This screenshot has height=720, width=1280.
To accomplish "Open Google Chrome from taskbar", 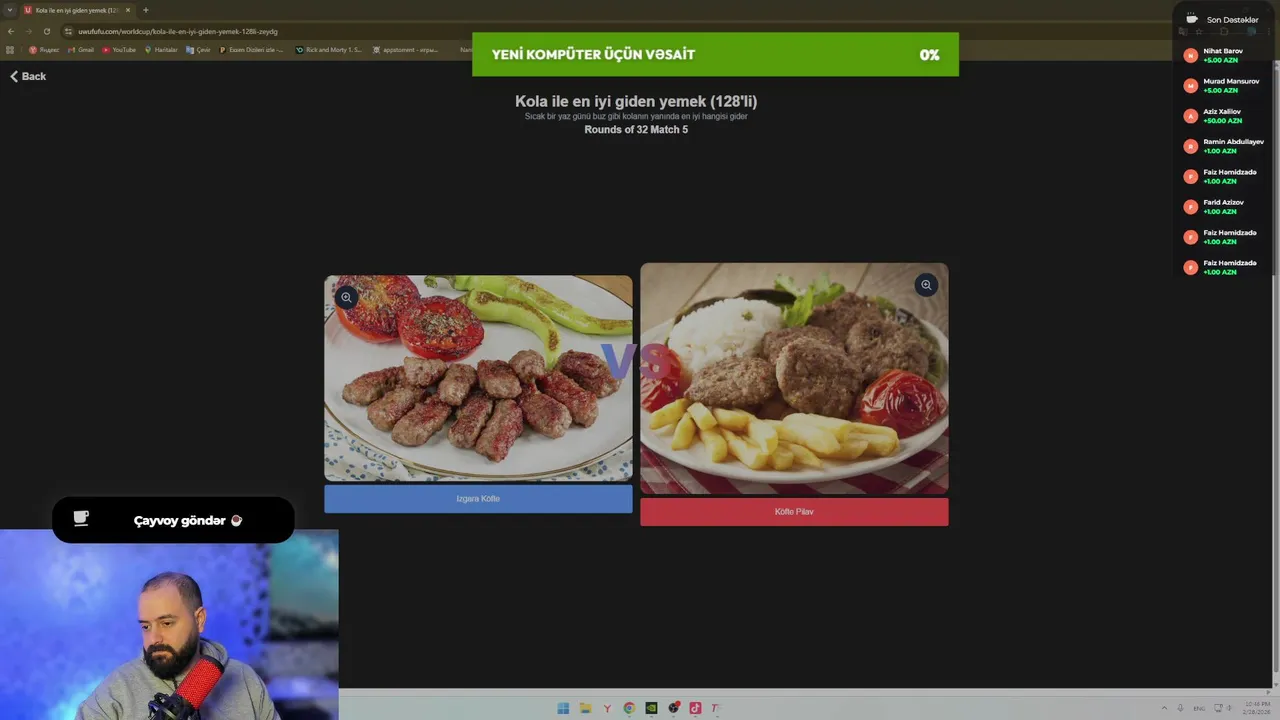I will click(629, 708).
